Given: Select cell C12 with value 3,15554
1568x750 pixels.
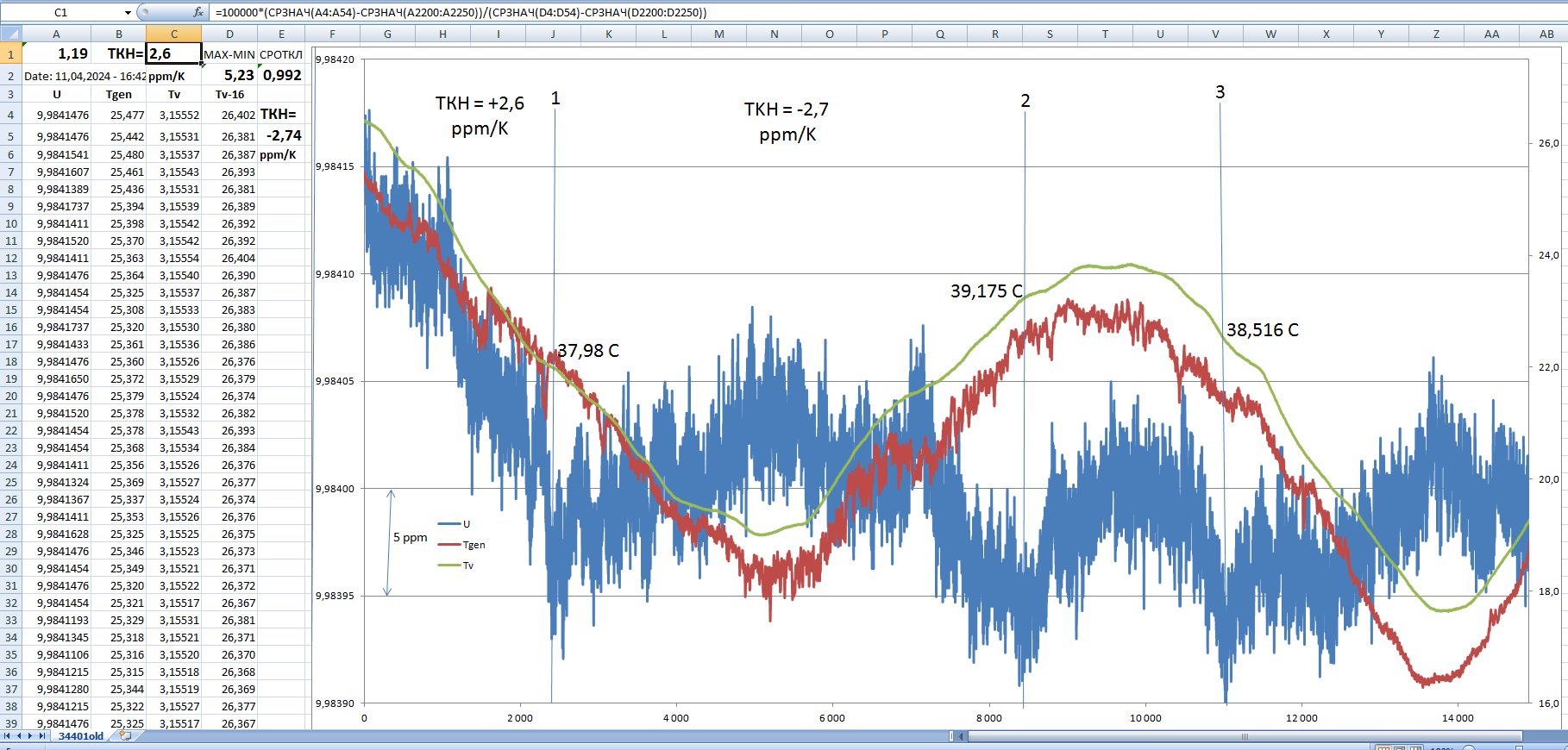Looking at the screenshot, I should coord(174,258).
